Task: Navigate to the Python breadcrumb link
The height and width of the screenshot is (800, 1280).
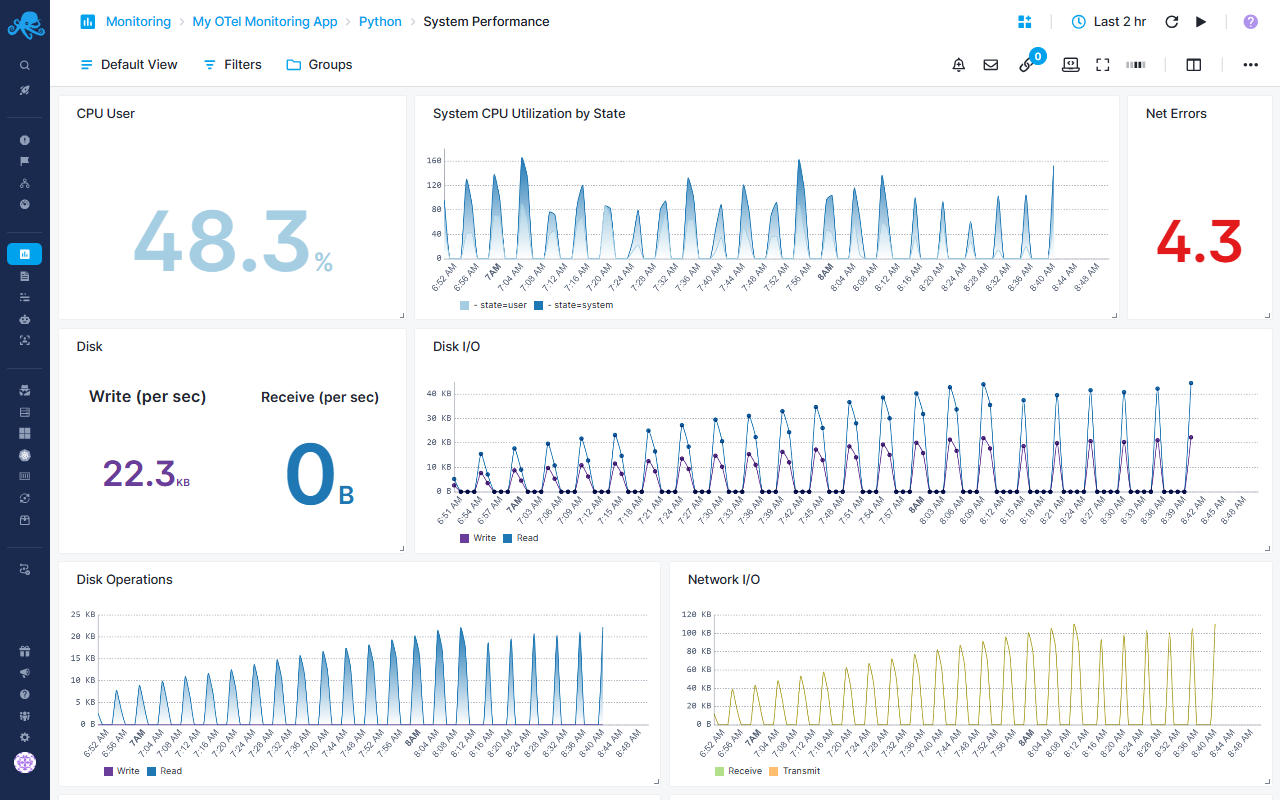Action: (x=380, y=21)
